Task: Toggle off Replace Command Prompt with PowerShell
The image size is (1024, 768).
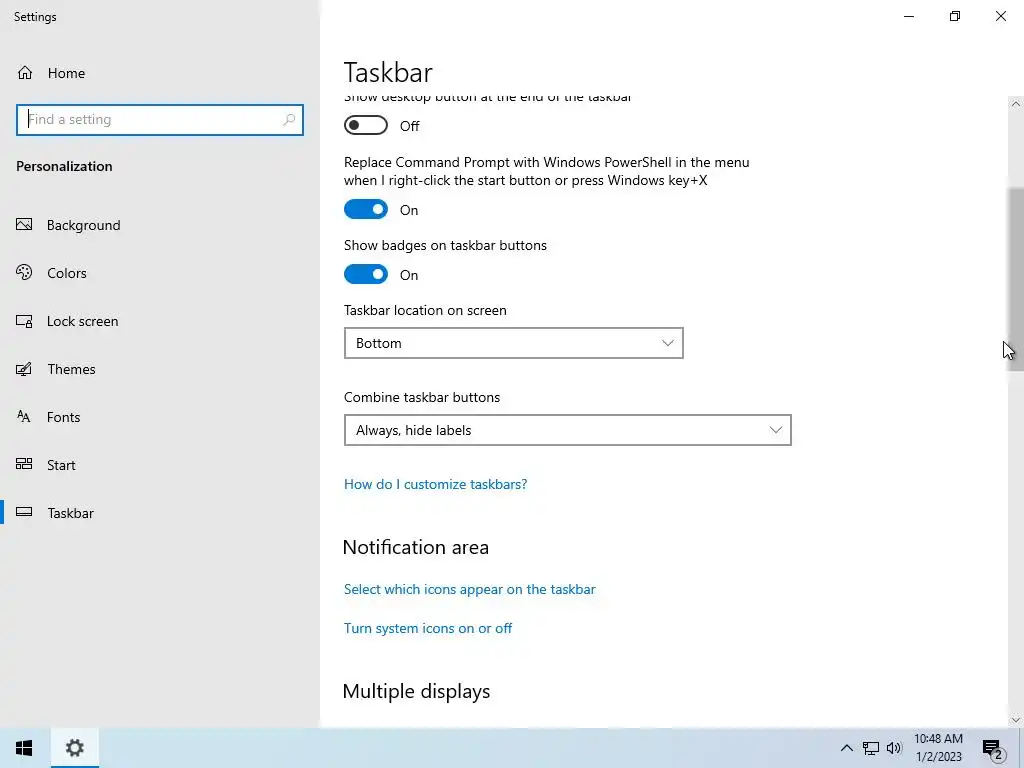Action: (x=366, y=210)
